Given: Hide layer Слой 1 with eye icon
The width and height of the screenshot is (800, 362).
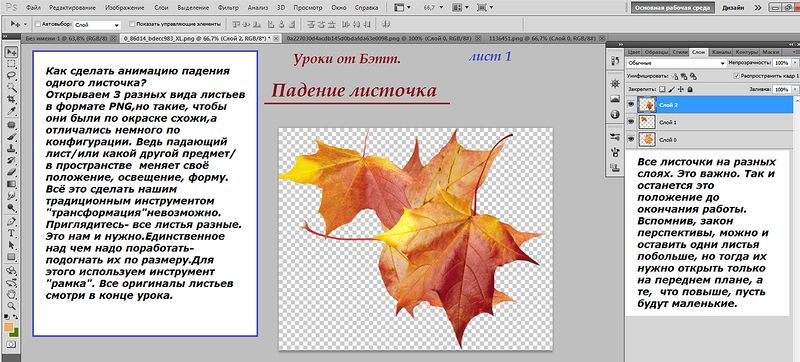Looking at the screenshot, I should coord(631,122).
